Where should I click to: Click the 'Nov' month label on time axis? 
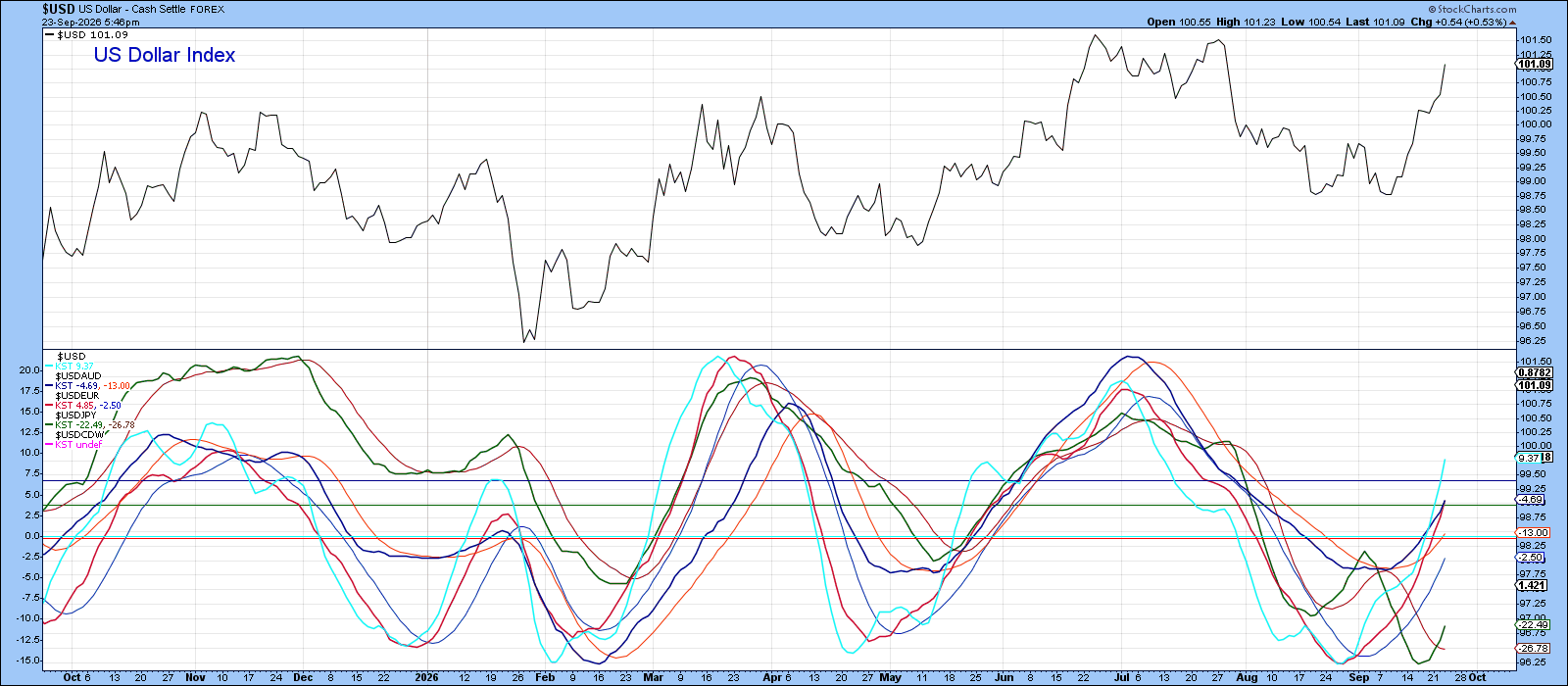pos(196,677)
